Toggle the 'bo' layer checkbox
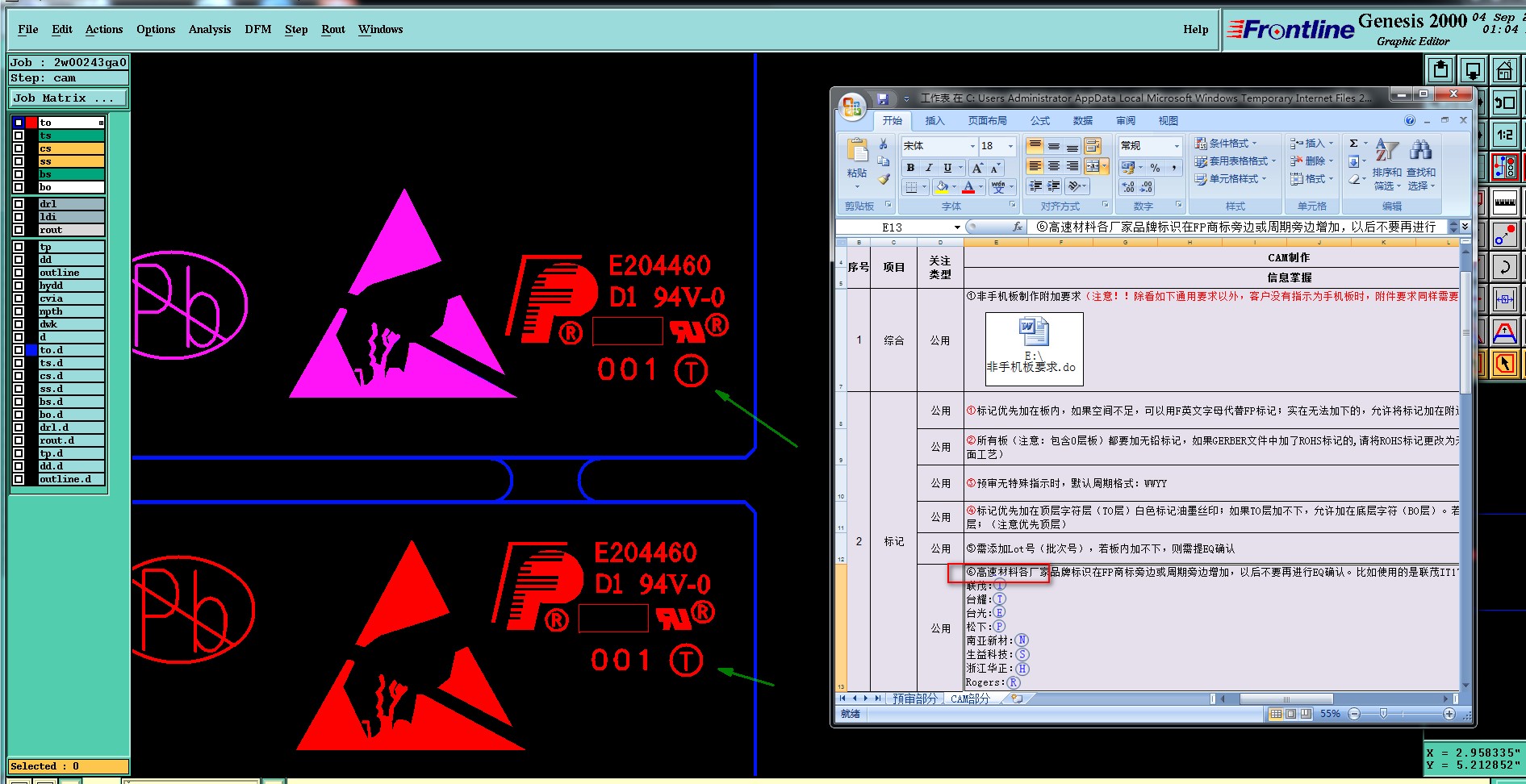Screen dimensions: 1526x784 (19, 187)
